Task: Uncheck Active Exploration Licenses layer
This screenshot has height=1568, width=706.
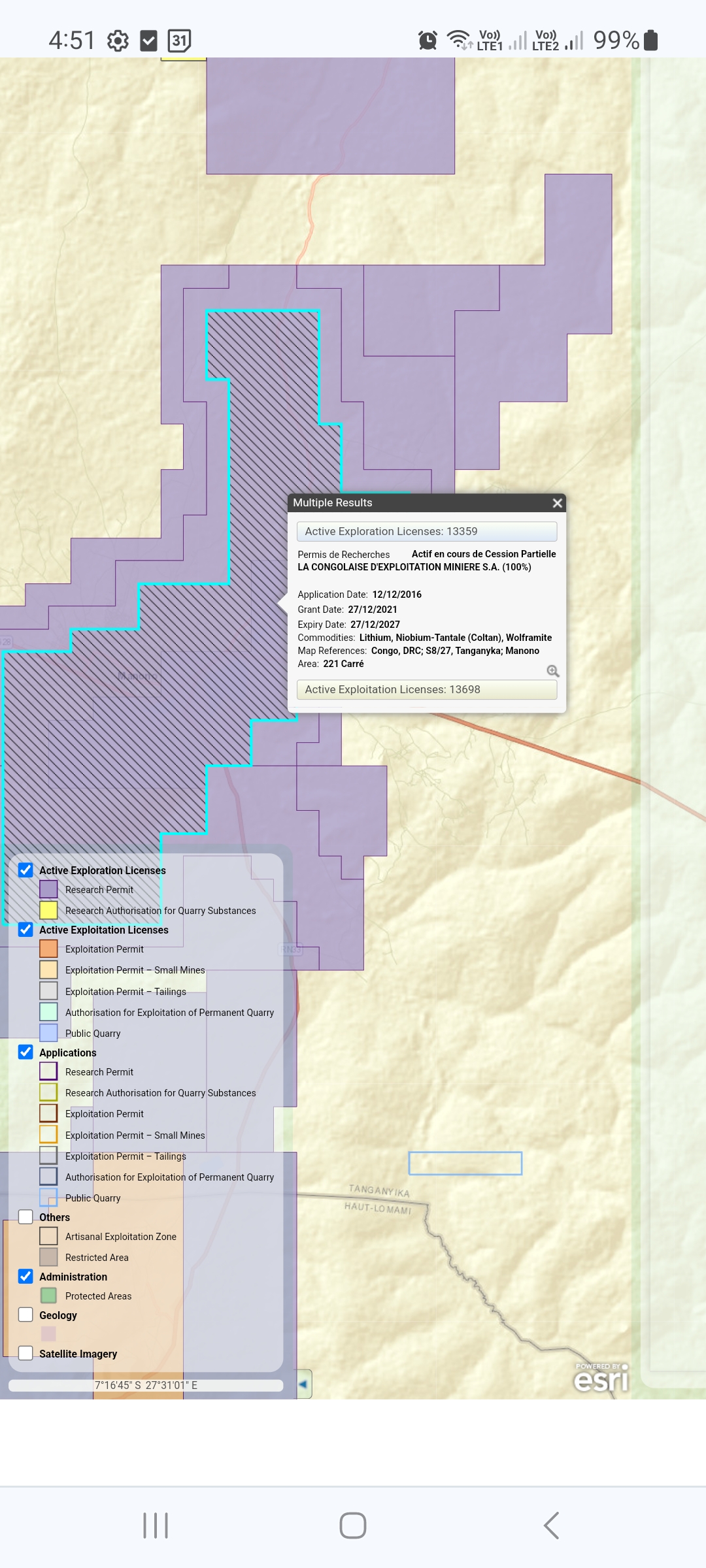Action: point(25,870)
